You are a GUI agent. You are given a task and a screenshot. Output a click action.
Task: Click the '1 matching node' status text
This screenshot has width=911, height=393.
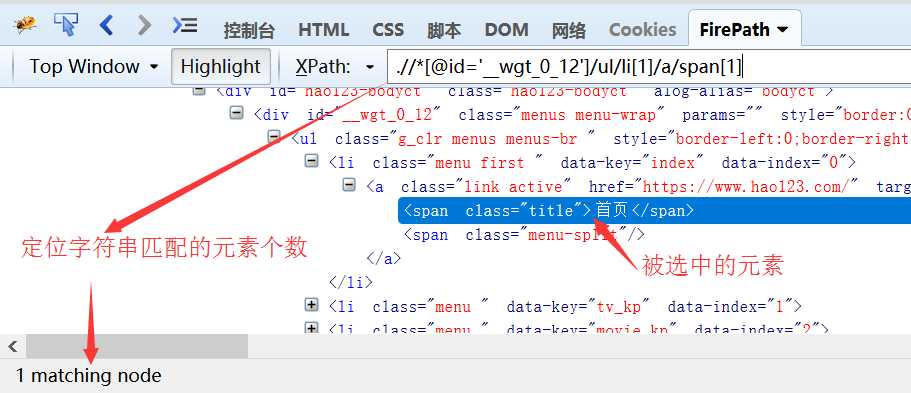(88, 376)
